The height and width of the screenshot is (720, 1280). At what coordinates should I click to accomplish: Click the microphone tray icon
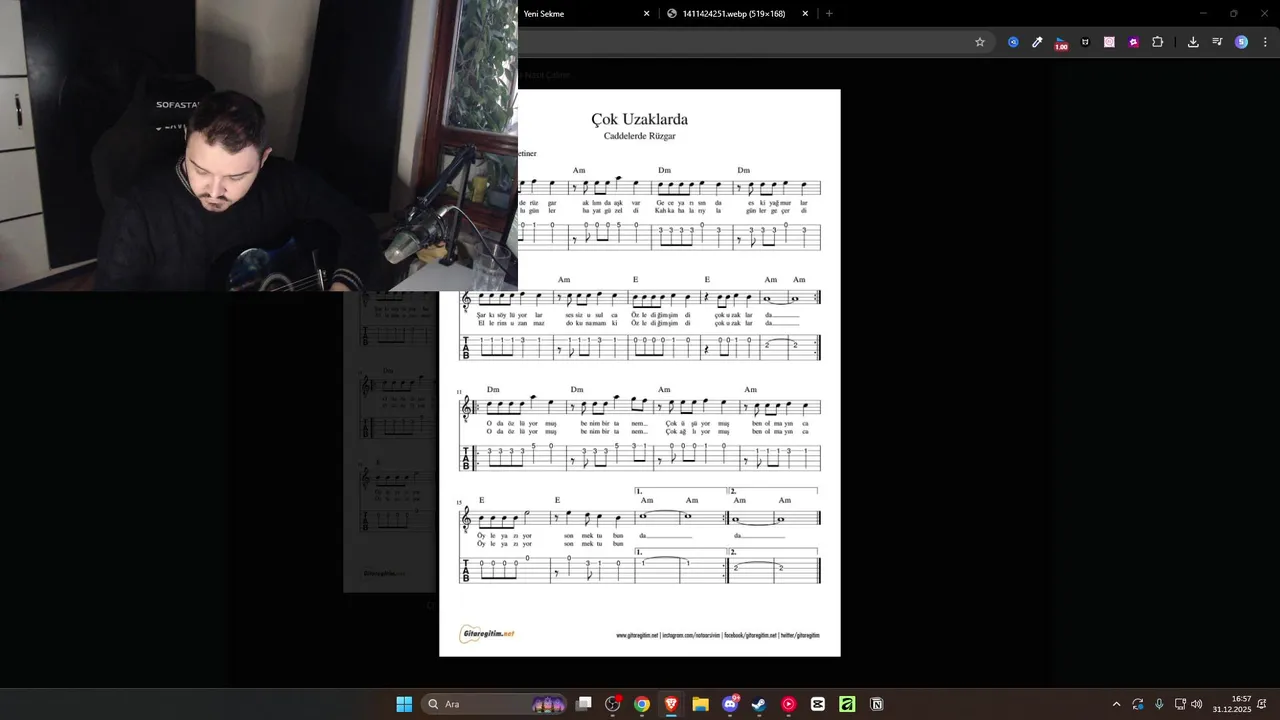[x=1159, y=704]
